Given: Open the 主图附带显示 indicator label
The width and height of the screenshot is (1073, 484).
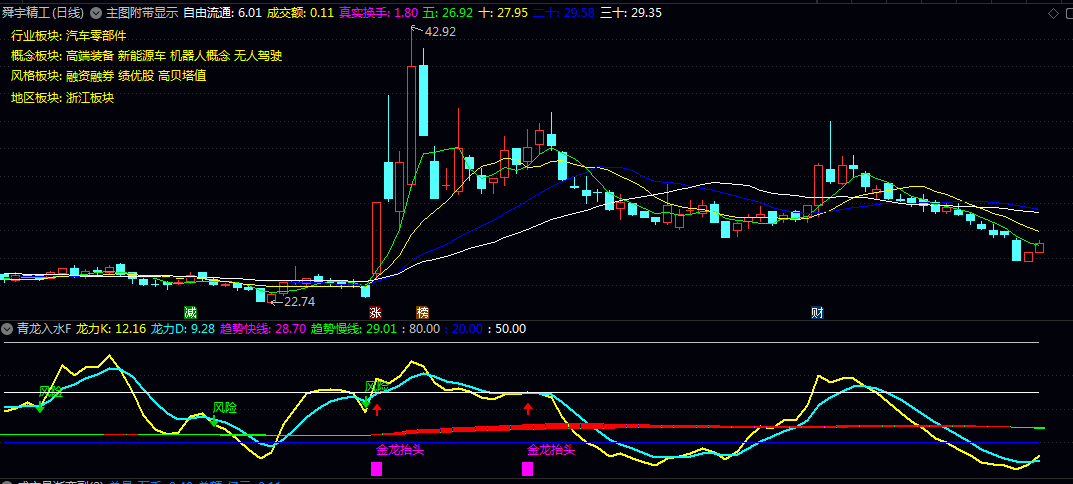Looking at the screenshot, I should (x=142, y=13).
